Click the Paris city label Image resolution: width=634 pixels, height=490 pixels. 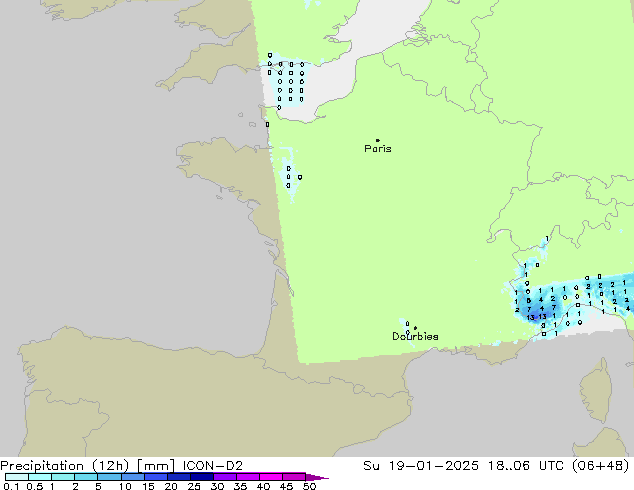tap(378, 149)
